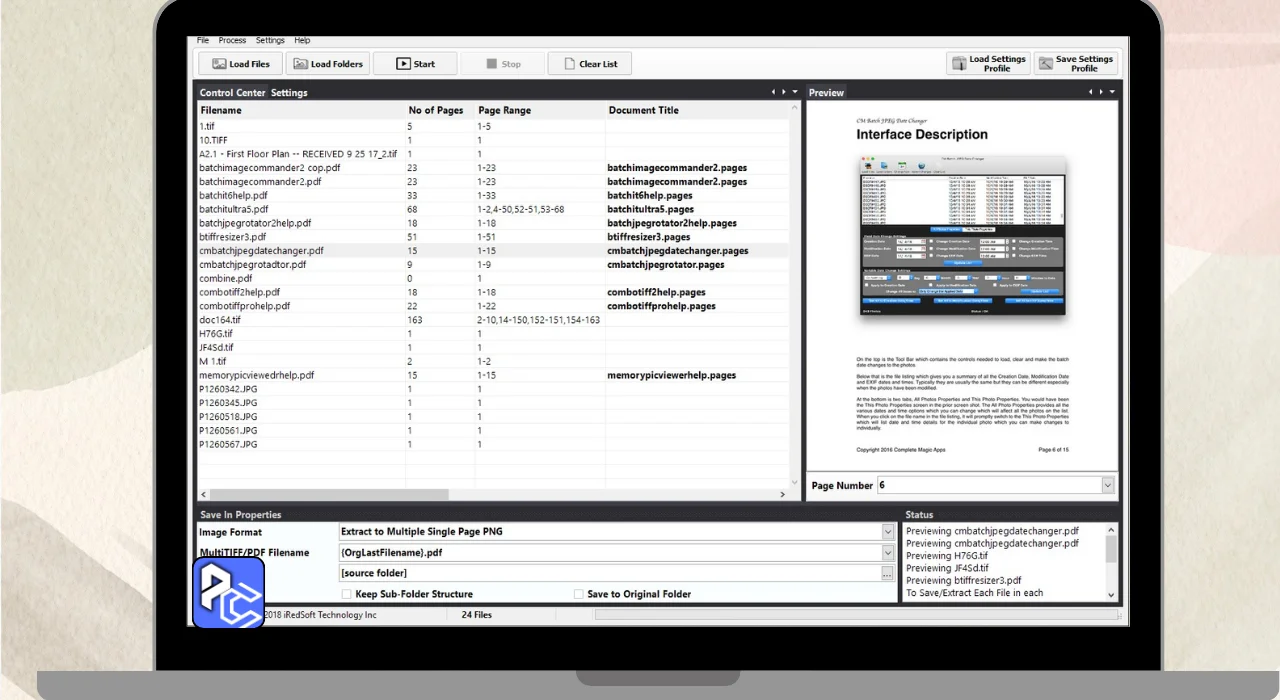Select batchit6help.pdf in the list

point(492,196)
